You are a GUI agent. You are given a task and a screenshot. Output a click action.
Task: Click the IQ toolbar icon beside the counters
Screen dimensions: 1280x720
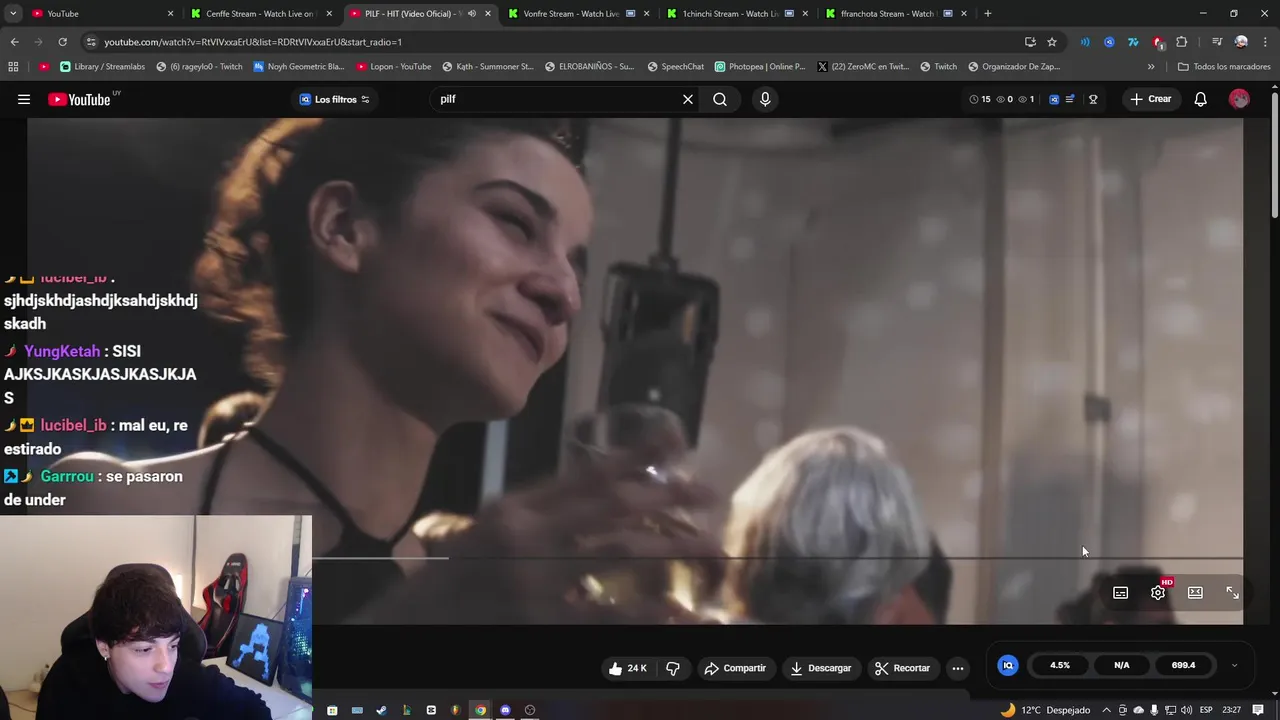click(x=1054, y=99)
